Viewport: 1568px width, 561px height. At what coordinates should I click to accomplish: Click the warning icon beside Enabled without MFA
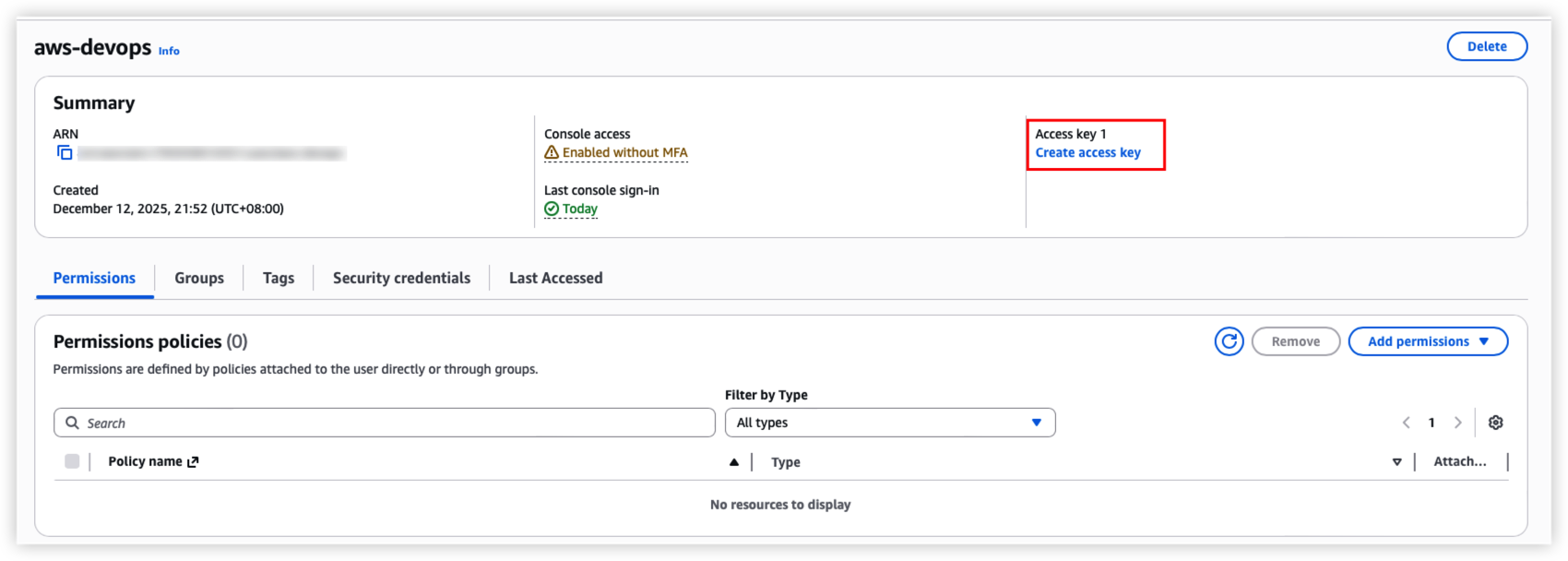[552, 153]
